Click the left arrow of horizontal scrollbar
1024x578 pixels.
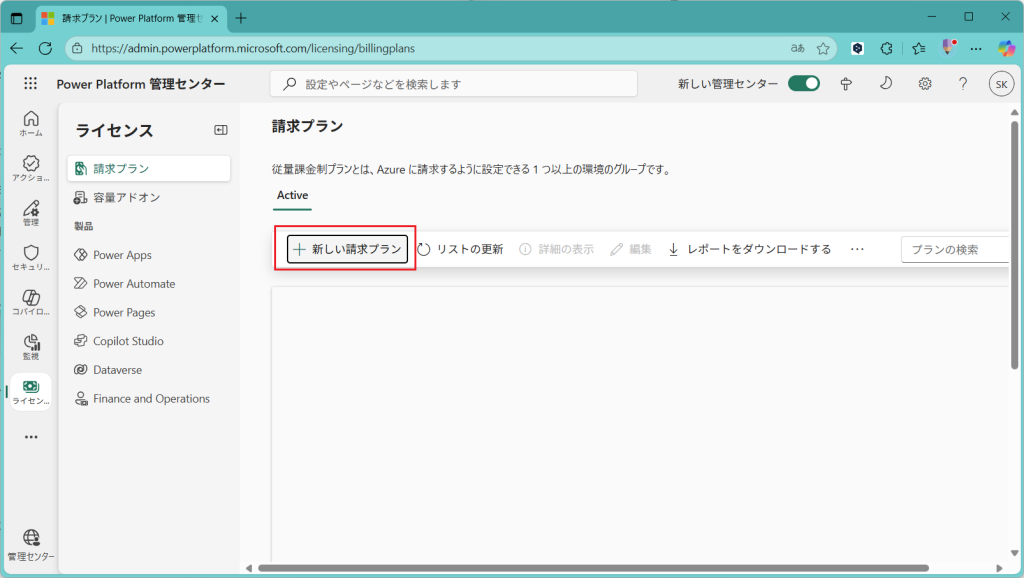pyautogui.click(x=248, y=568)
